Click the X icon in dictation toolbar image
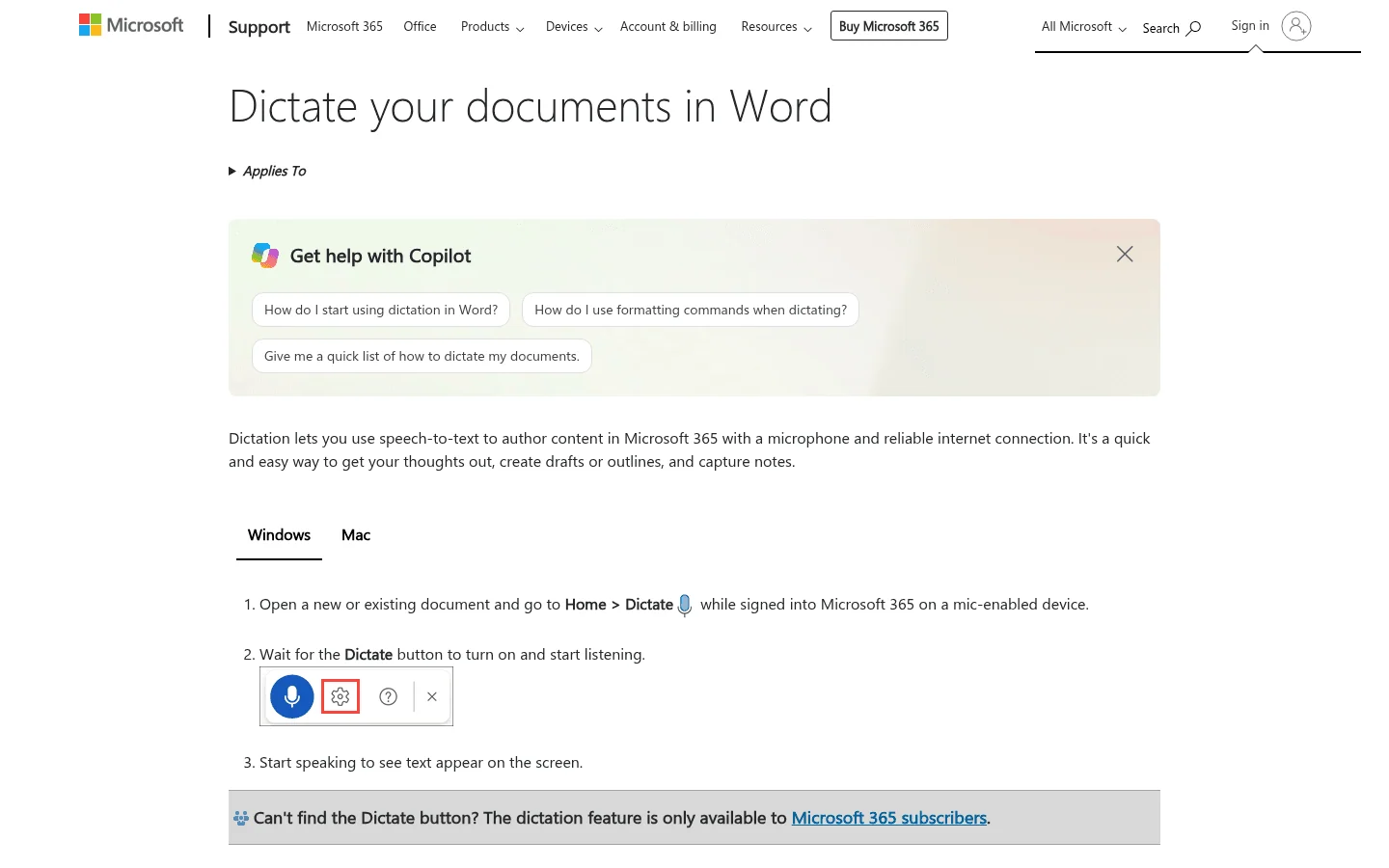The image size is (1389, 868). [x=432, y=696]
